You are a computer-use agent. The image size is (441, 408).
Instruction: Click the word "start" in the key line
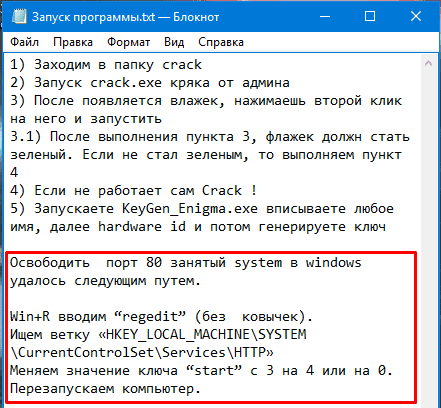pyautogui.click(x=214, y=371)
